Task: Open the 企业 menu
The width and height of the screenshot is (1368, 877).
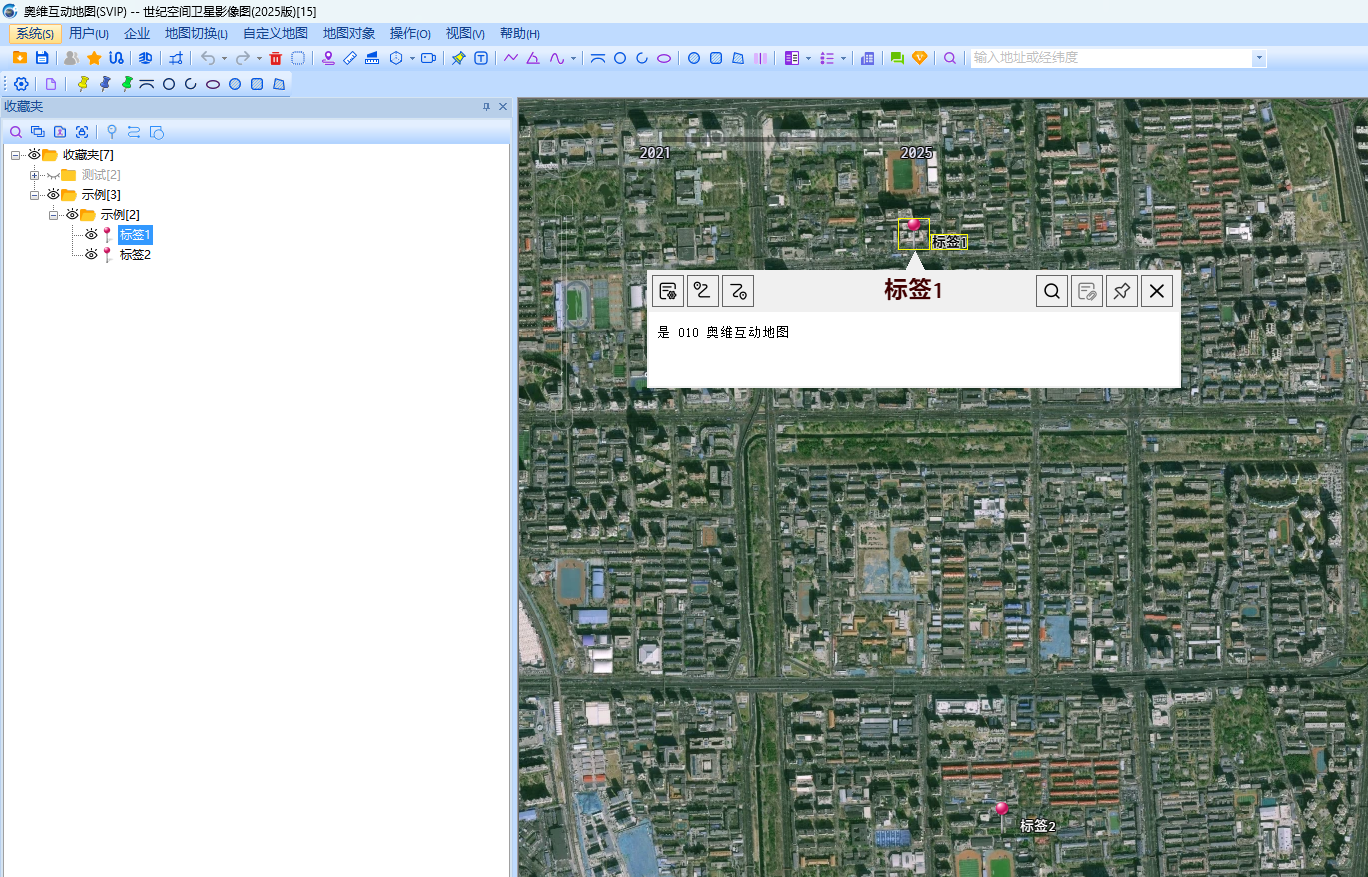Action: tap(137, 33)
